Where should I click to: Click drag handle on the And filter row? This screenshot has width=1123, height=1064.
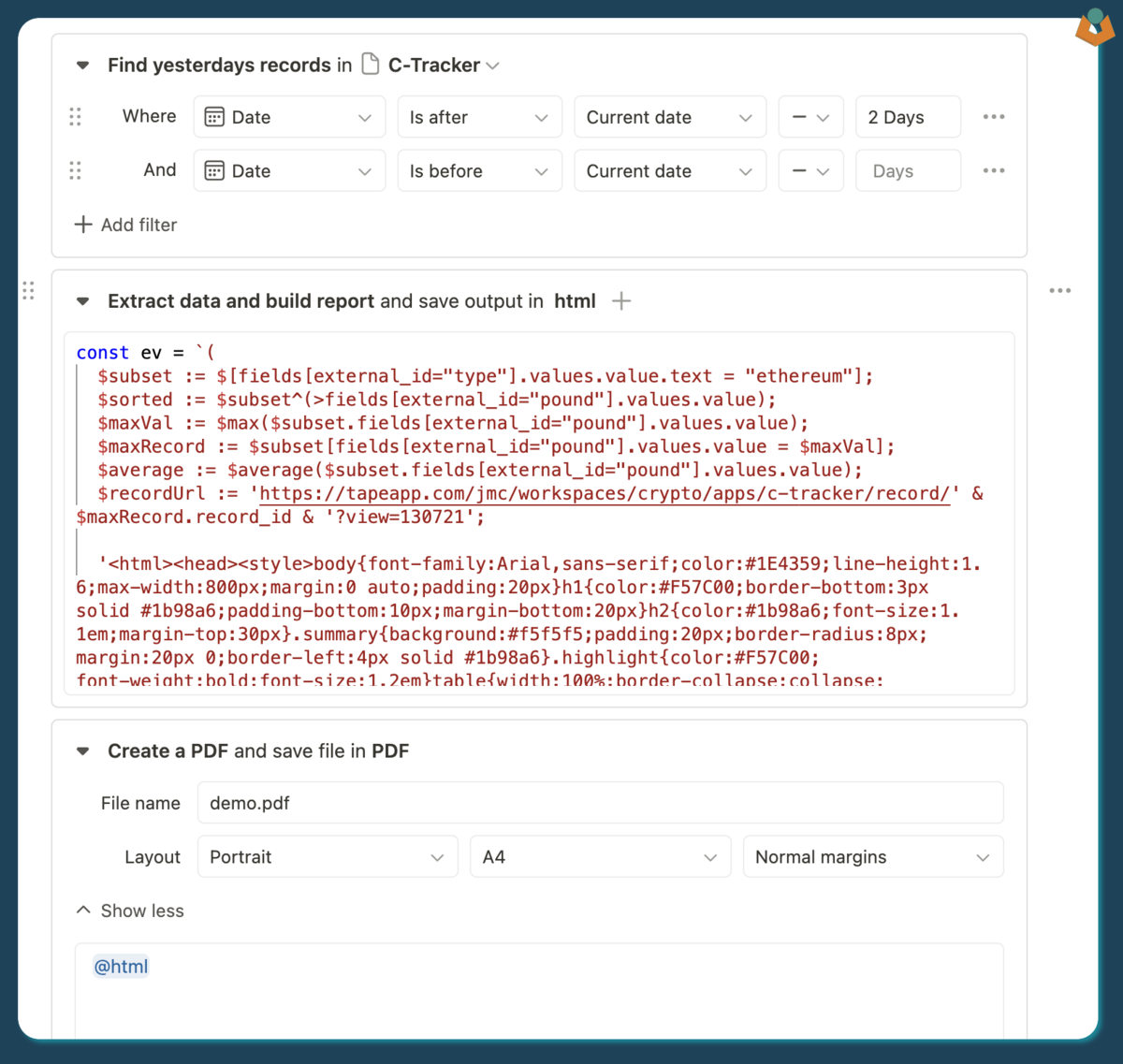pos(76,171)
